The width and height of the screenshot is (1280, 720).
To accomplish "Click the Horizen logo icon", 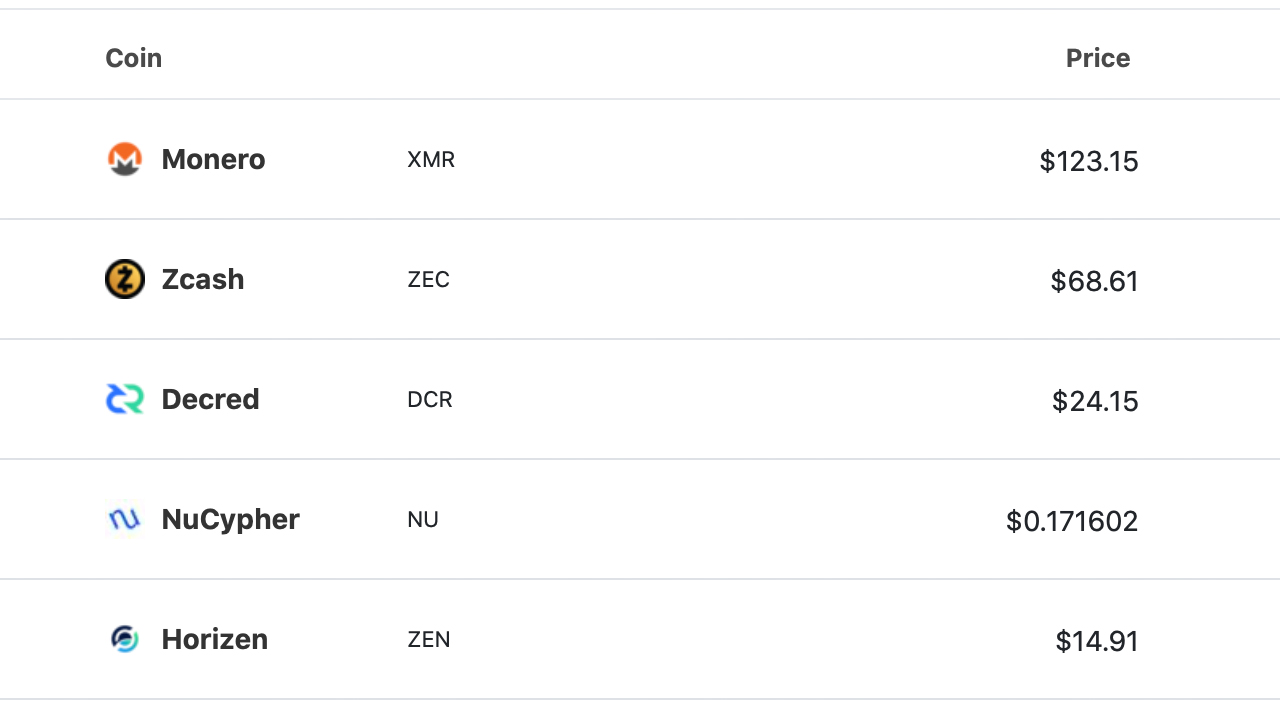I will pos(123,639).
